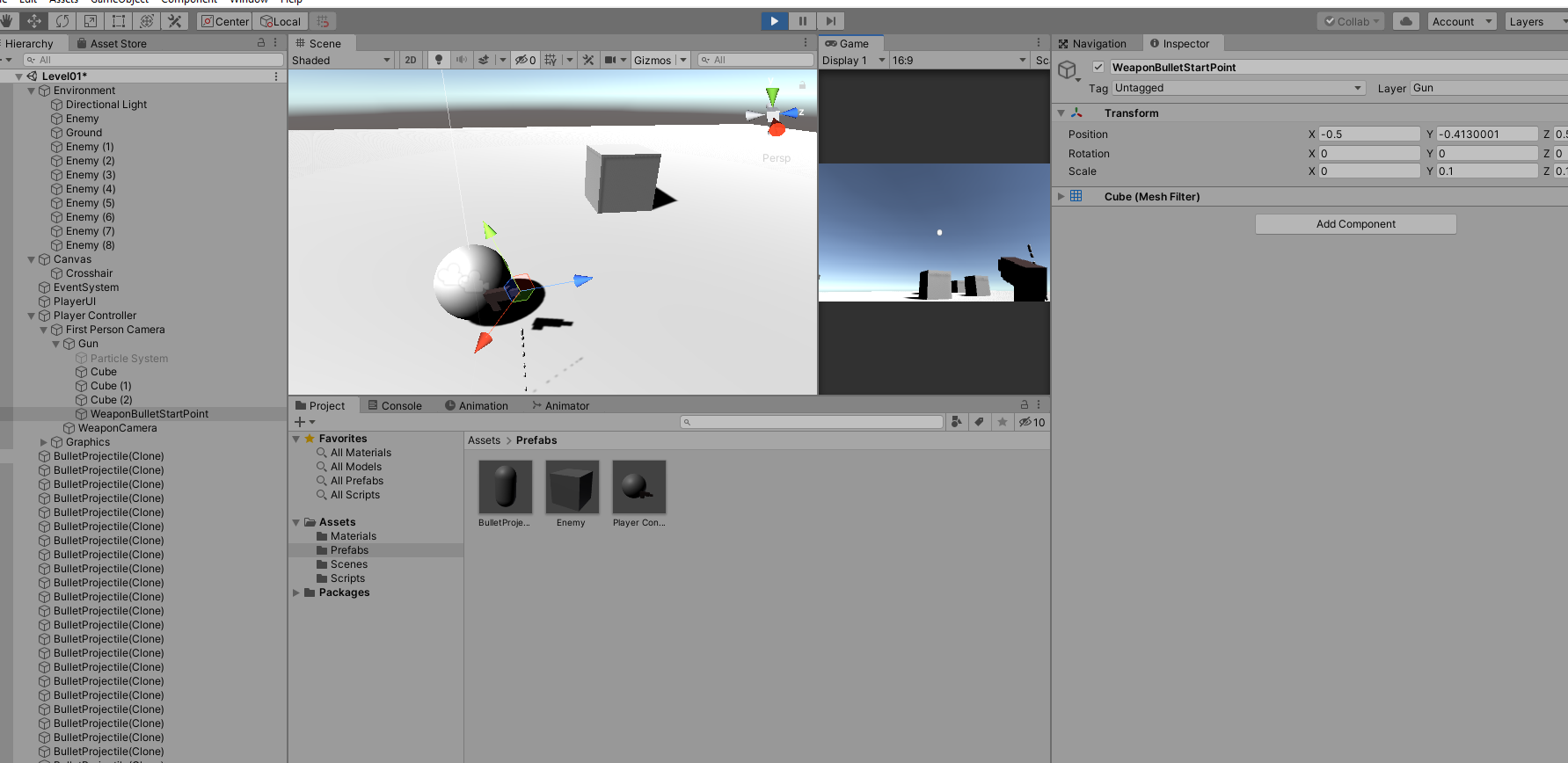This screenshot has width=1568, height=763.
Task: Select the Hand tool in toolbar
Action: coord(8,21)
